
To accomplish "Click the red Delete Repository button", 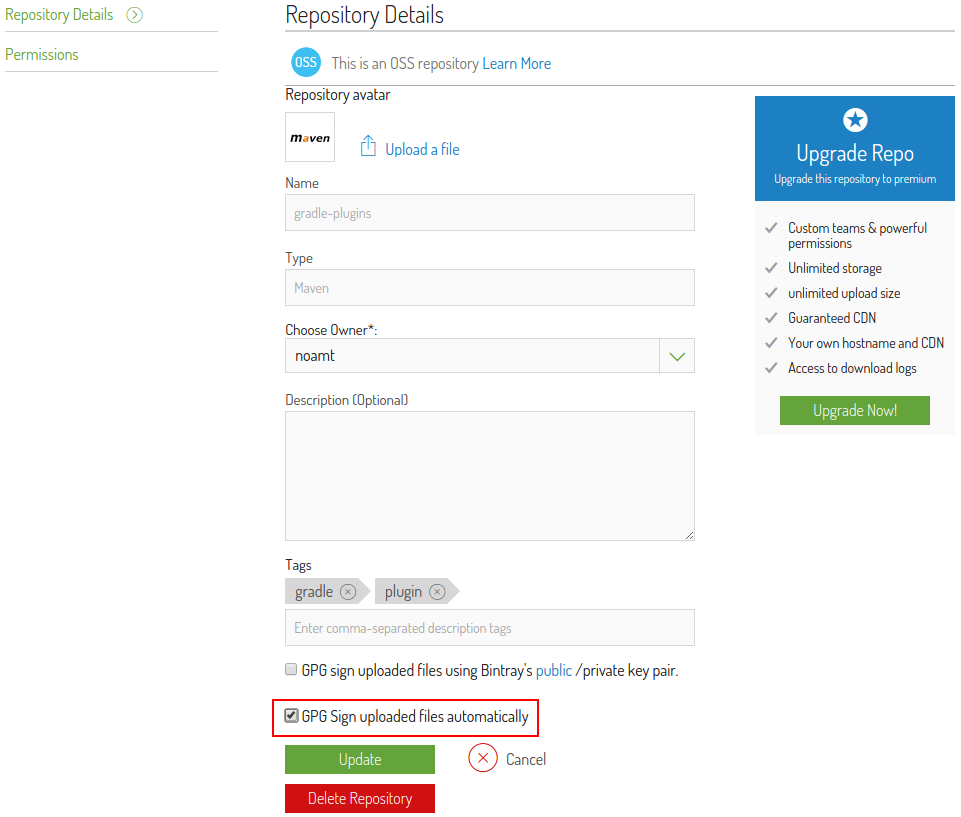I will pos(360,798).
